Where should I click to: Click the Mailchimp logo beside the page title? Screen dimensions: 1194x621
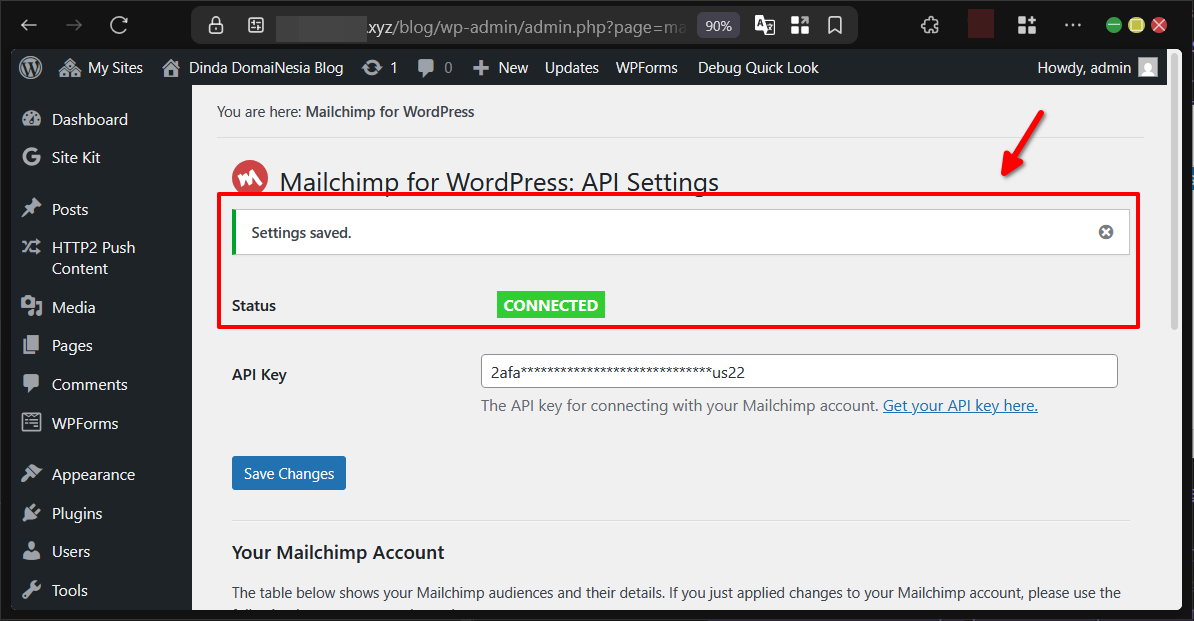pos(249,177)
